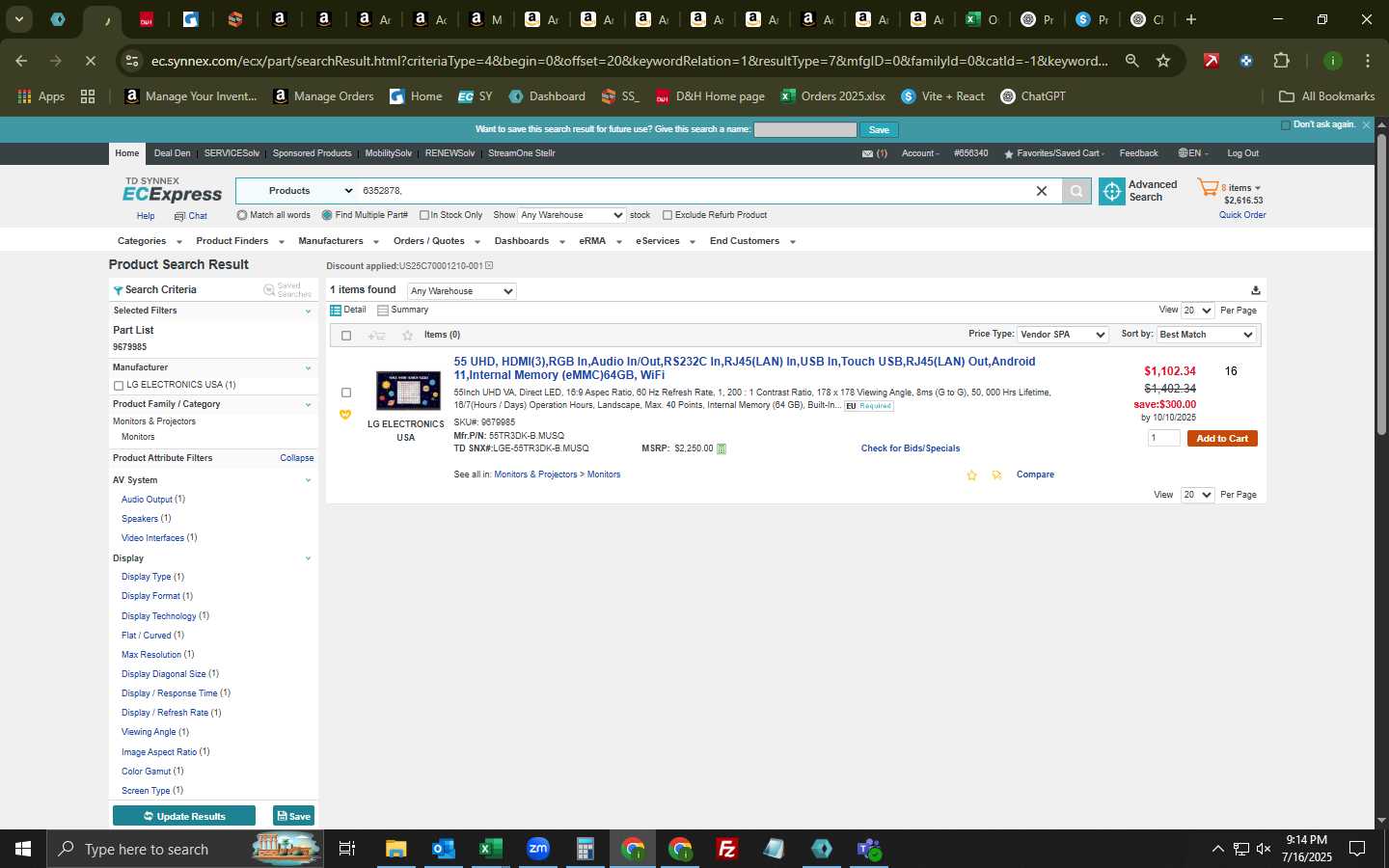Switch to the Deal Den tab
Image resolution: width=1389 pixels, height=868 pixels.
[x=172, y=153]
